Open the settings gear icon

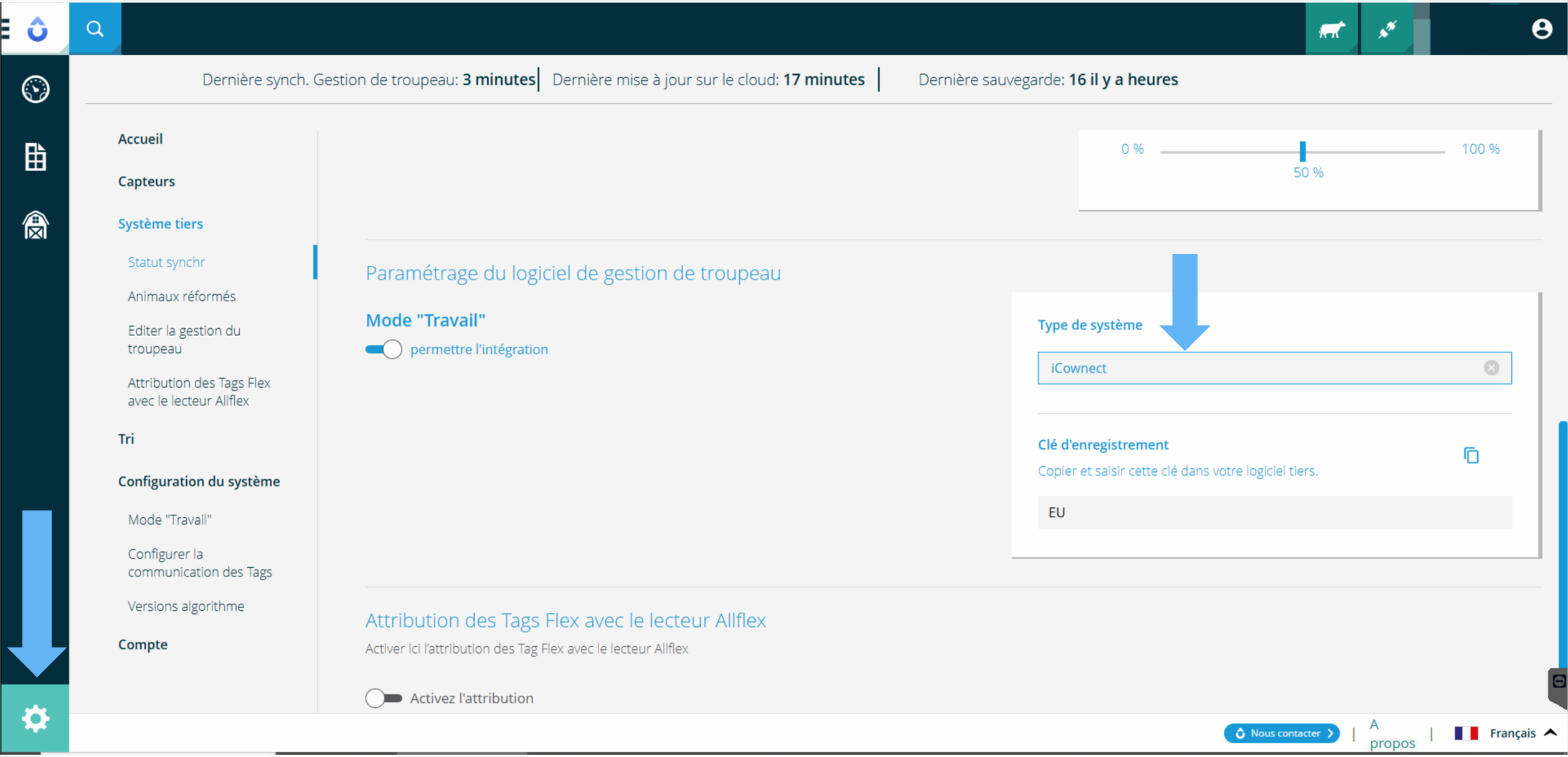pyautogui.click(x=35, y=718)
